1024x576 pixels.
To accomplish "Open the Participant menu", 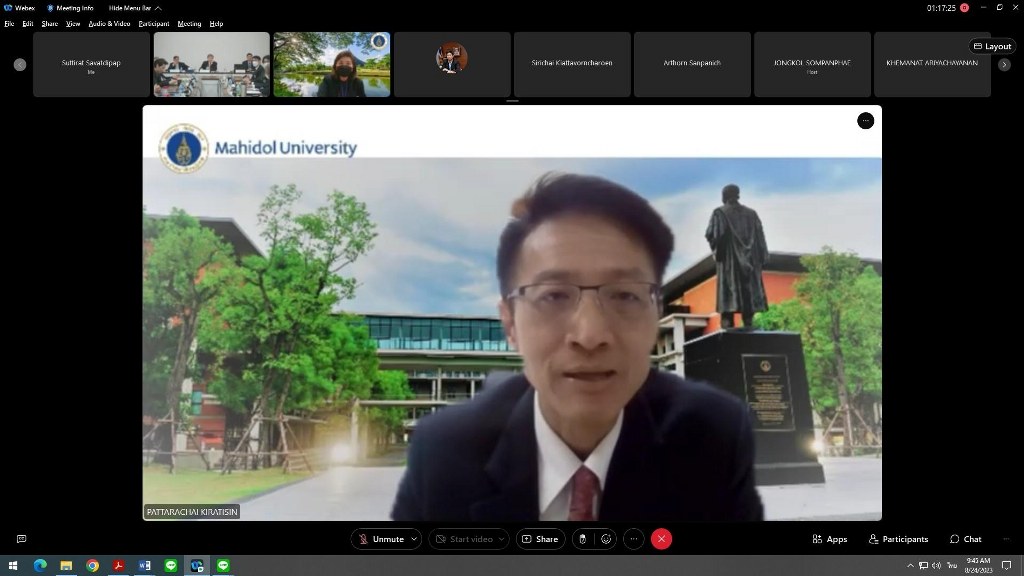I will pyautogui.click(x=154, y=23).
